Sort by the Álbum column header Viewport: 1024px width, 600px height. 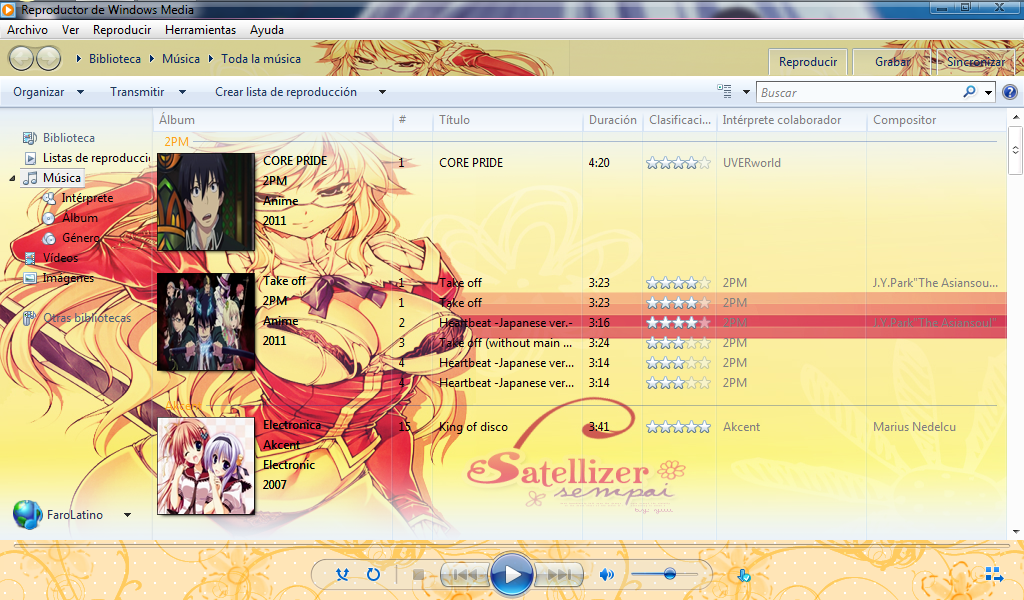[272, 119]
